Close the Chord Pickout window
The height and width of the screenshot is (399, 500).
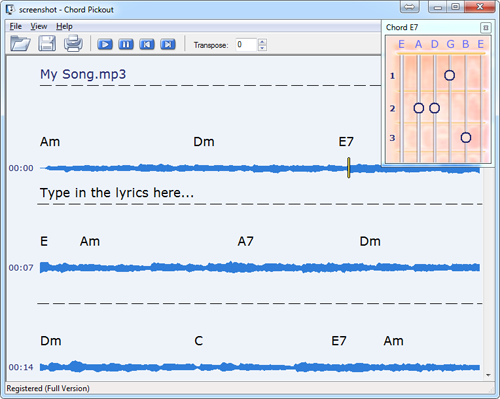coord(480,6)
